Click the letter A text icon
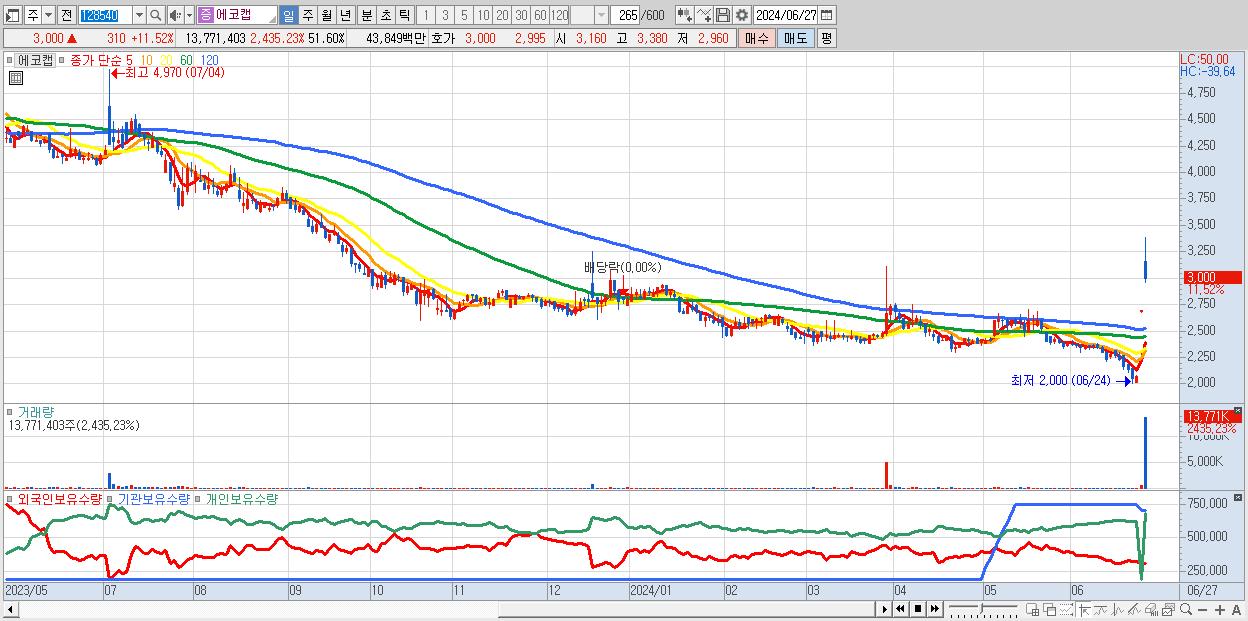Screen dimensions: 1248x621 tap(1236, 609)
